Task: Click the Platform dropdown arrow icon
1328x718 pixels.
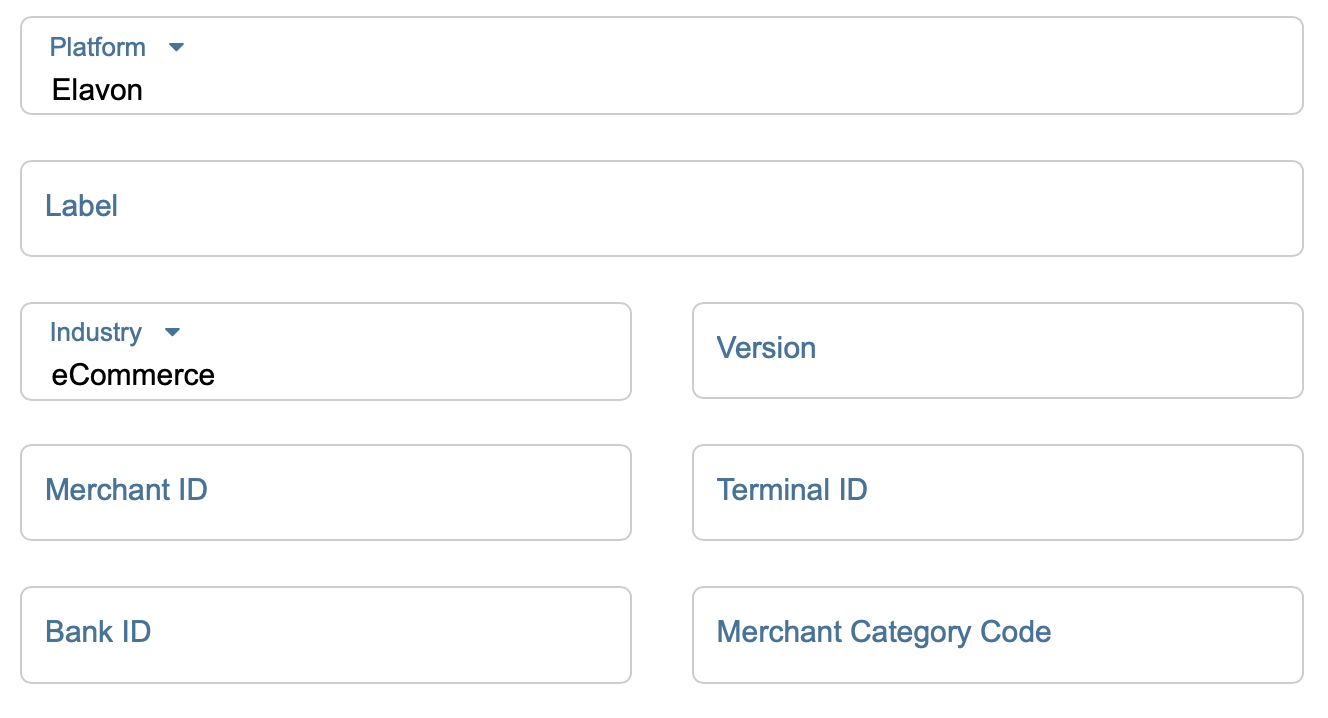Action: click(x=177, y=47)
